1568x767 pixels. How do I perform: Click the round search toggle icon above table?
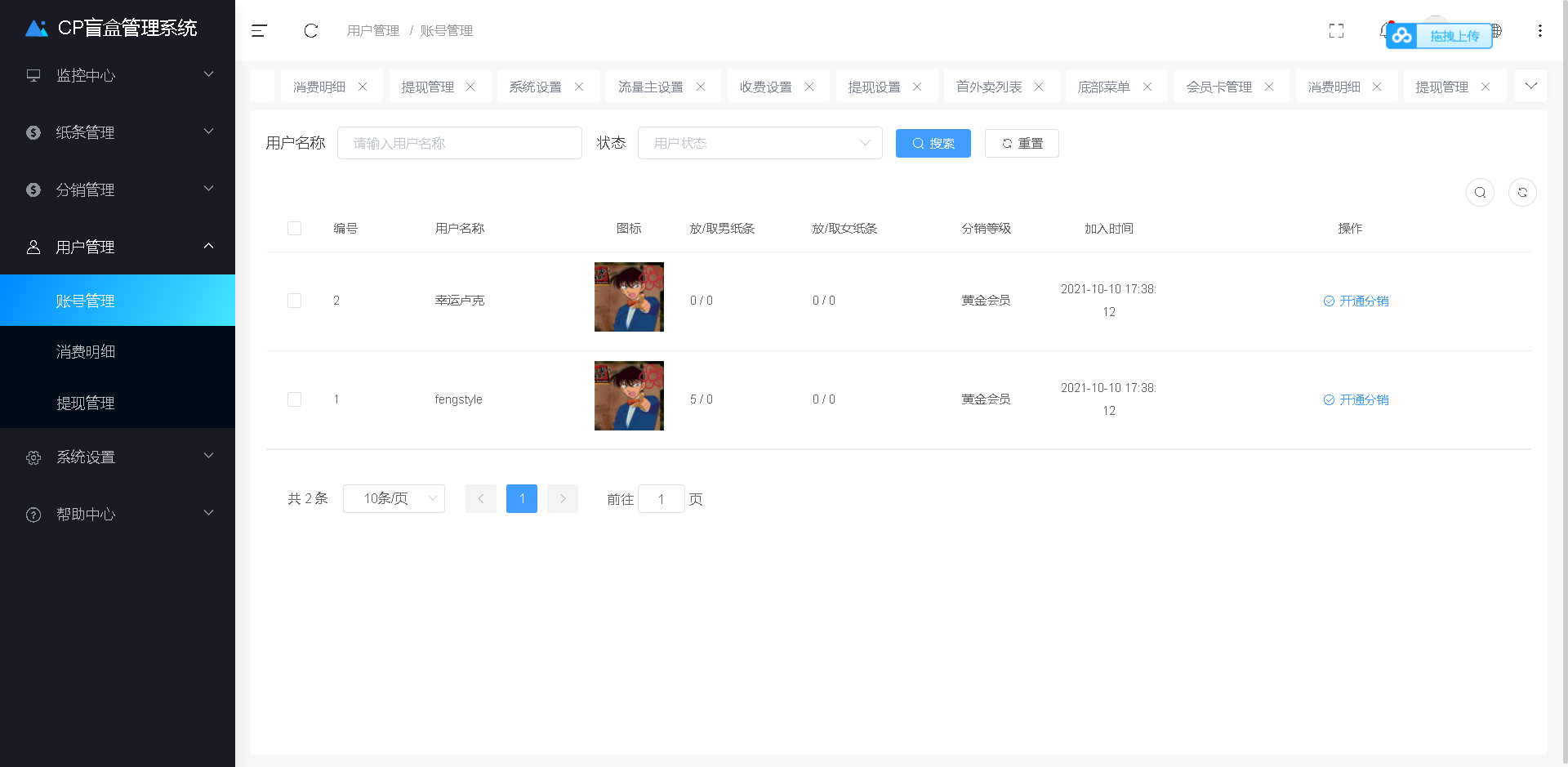1480,193
